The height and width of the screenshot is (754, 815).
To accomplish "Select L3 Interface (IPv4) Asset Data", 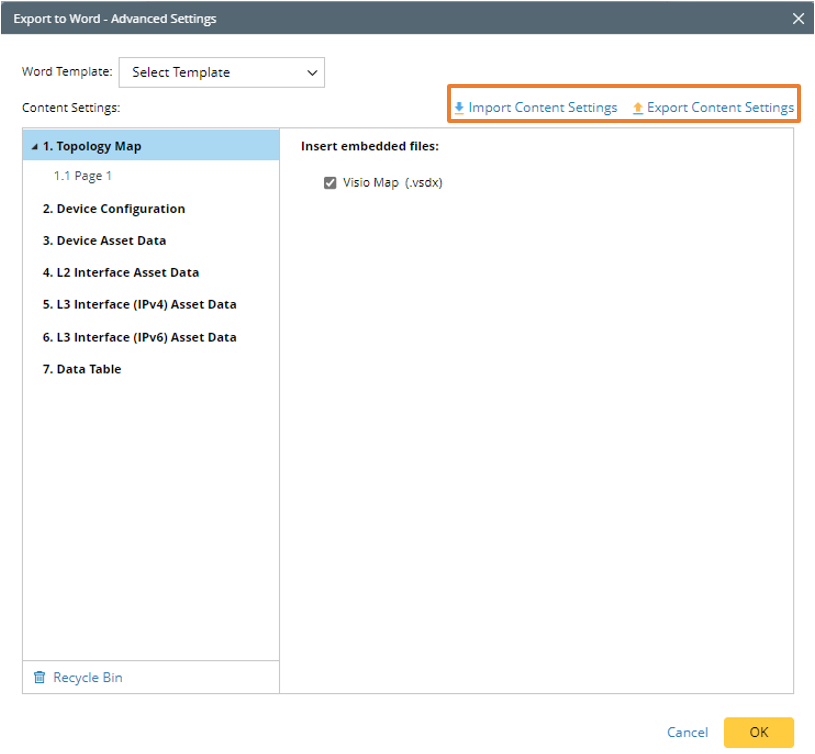I will coord(139,305).
